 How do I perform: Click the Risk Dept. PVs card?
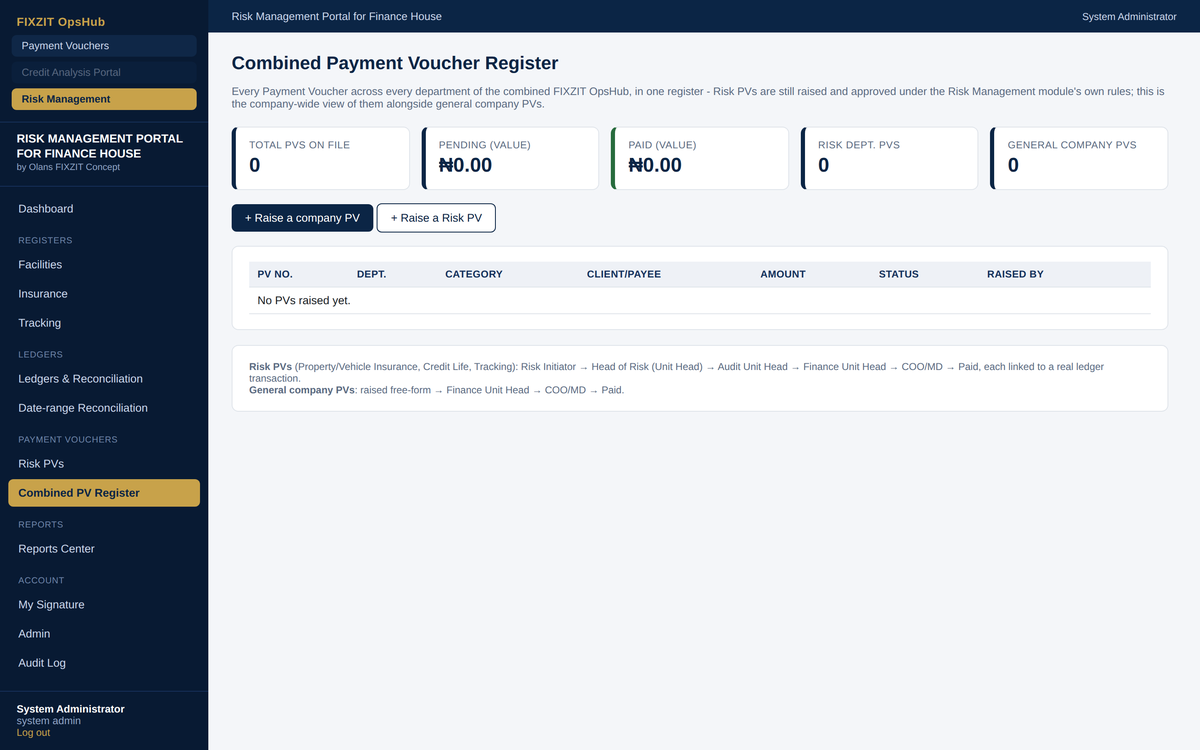pos(890,158)
